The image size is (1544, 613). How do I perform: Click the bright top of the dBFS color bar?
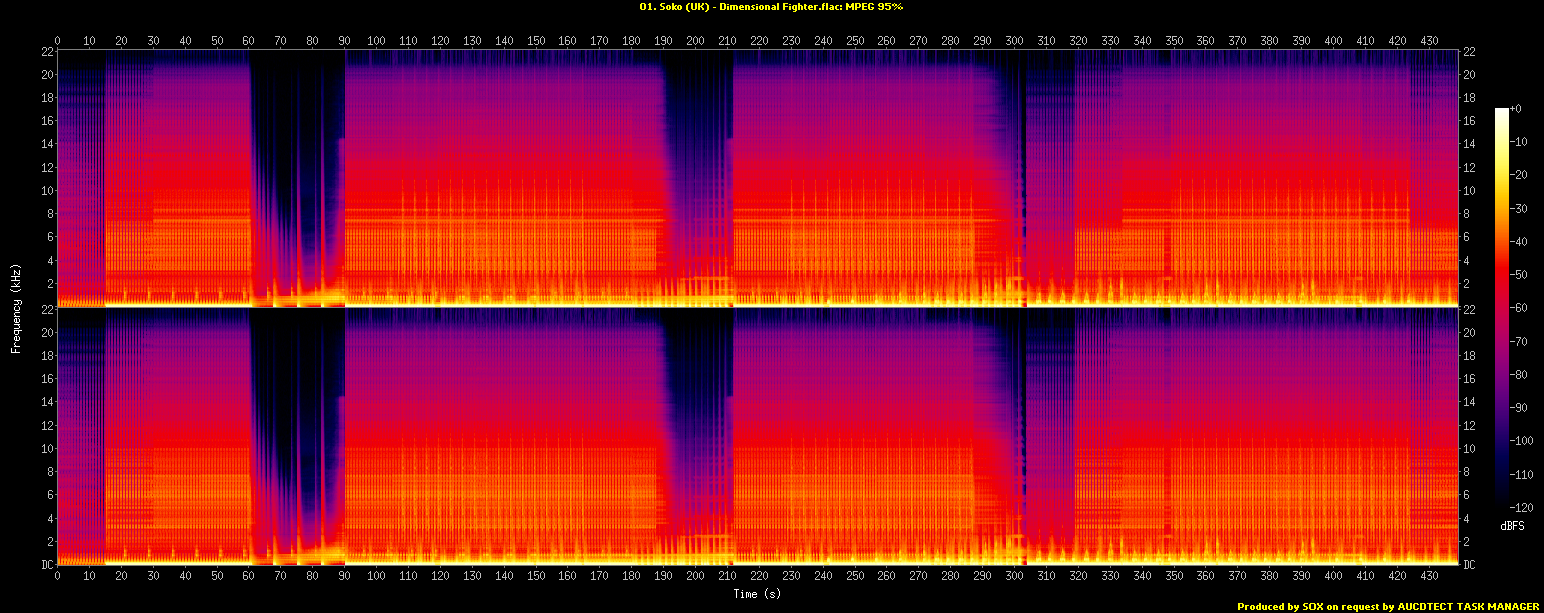(1501, 113)
